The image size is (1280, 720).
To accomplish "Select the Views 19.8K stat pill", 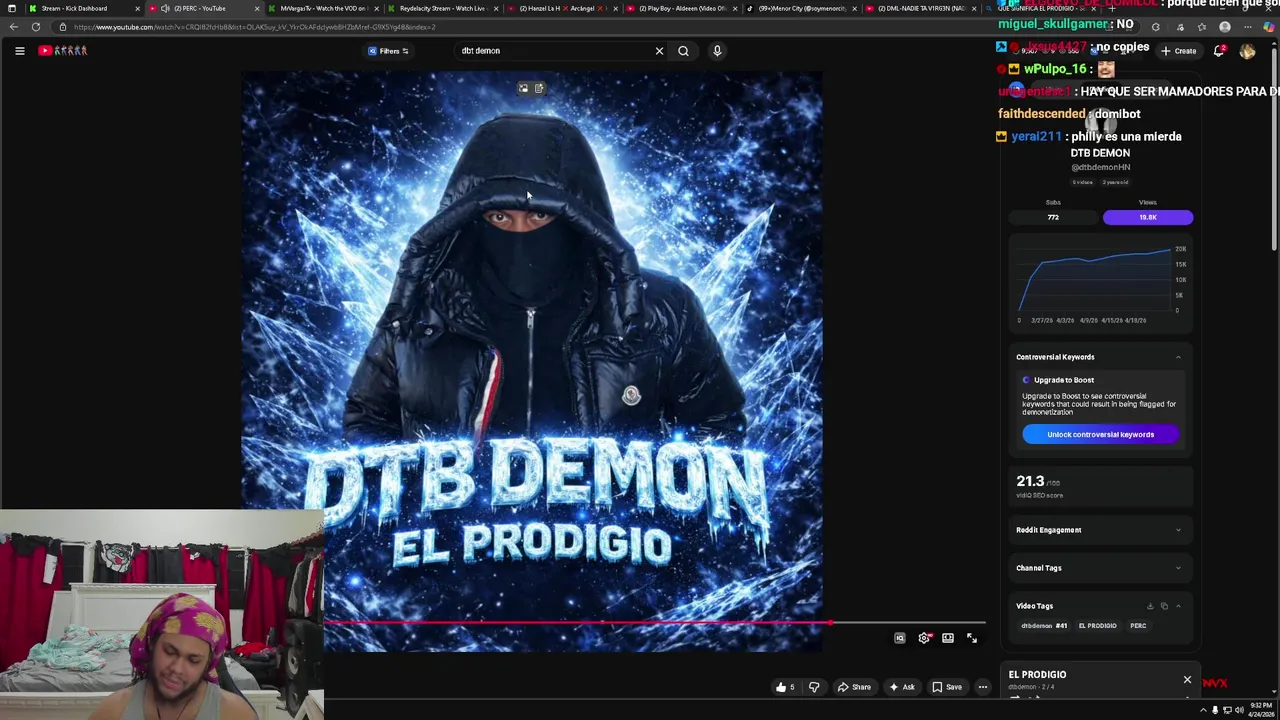I will [1147, 217].
